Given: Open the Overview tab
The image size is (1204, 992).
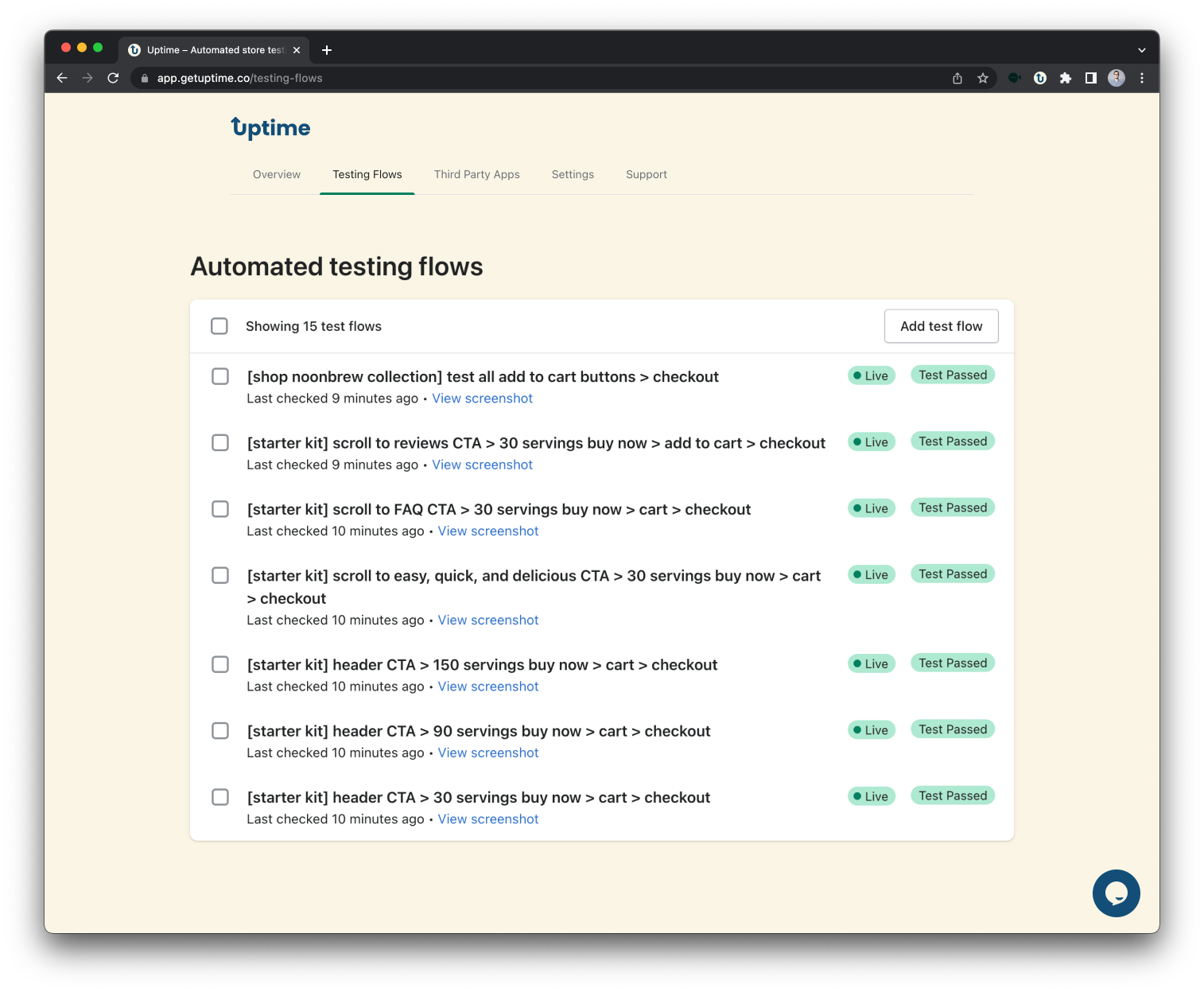Looking at the screenshot, I should pos(277,174).
